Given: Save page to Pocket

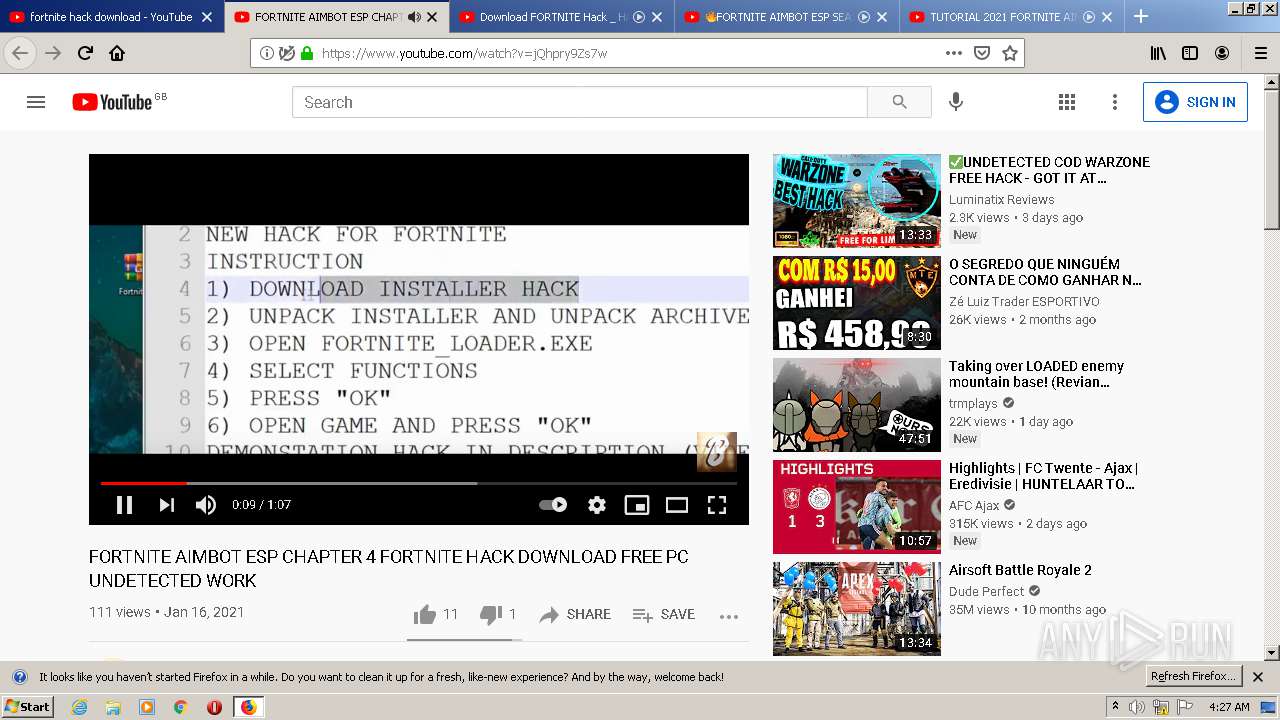Looking at the screenshot, I should [x=982, y=53].
